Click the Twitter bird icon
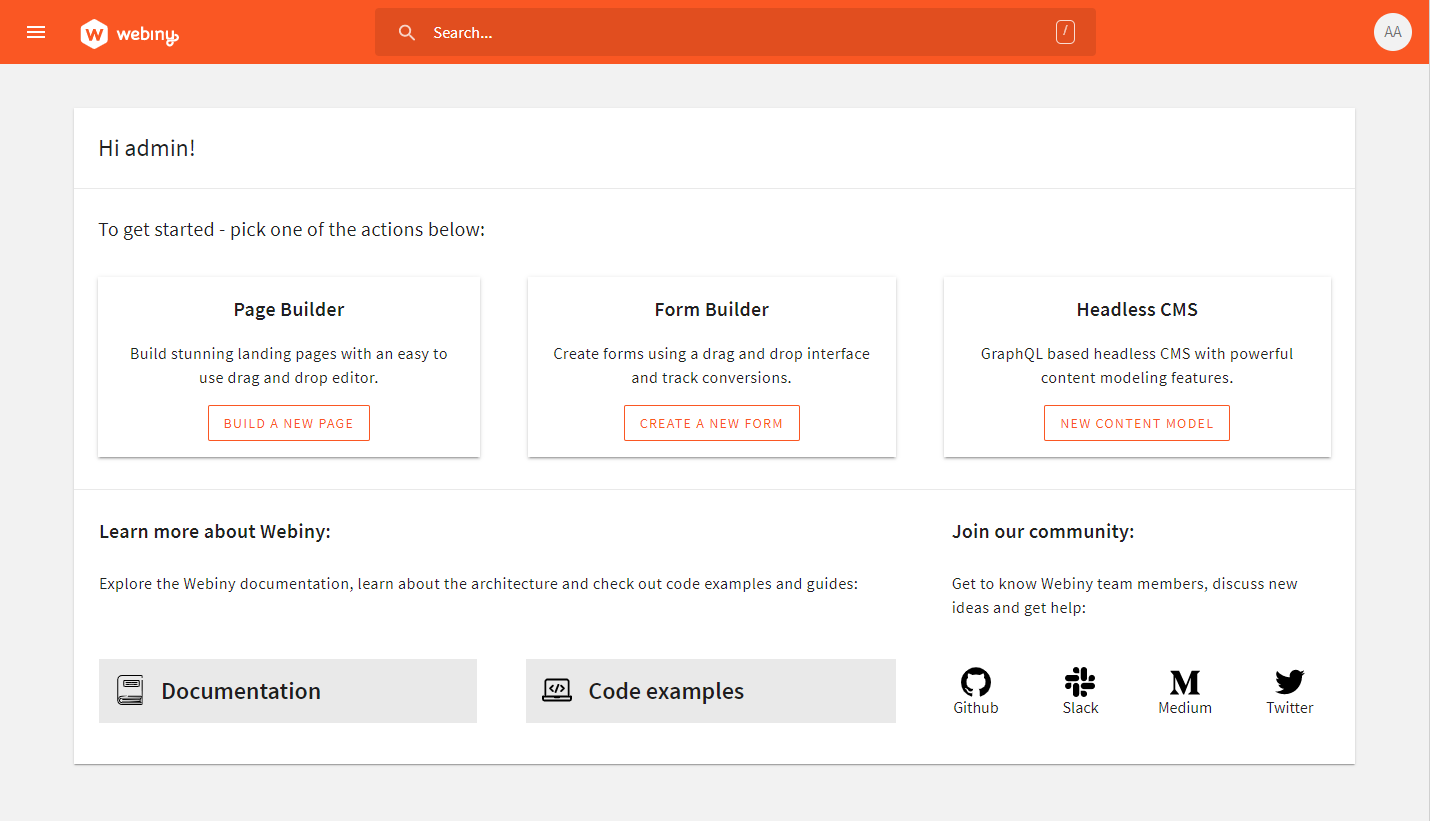The height and width of the screenshot is (821, 1430). [x=1289, y=681]
